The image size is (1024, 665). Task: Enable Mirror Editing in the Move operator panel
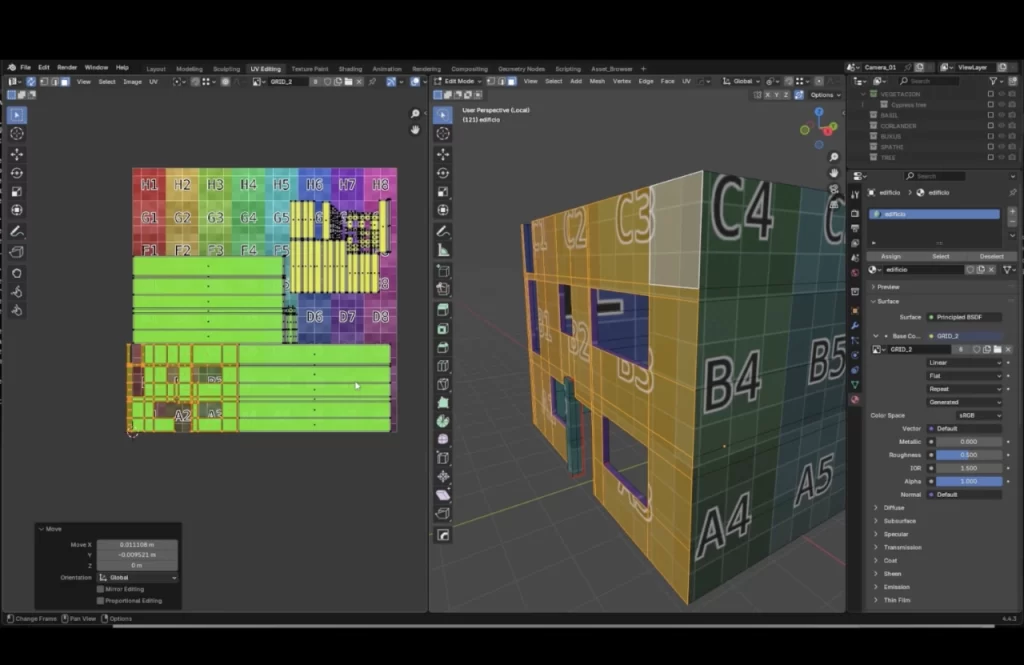(x=100, y=589)
